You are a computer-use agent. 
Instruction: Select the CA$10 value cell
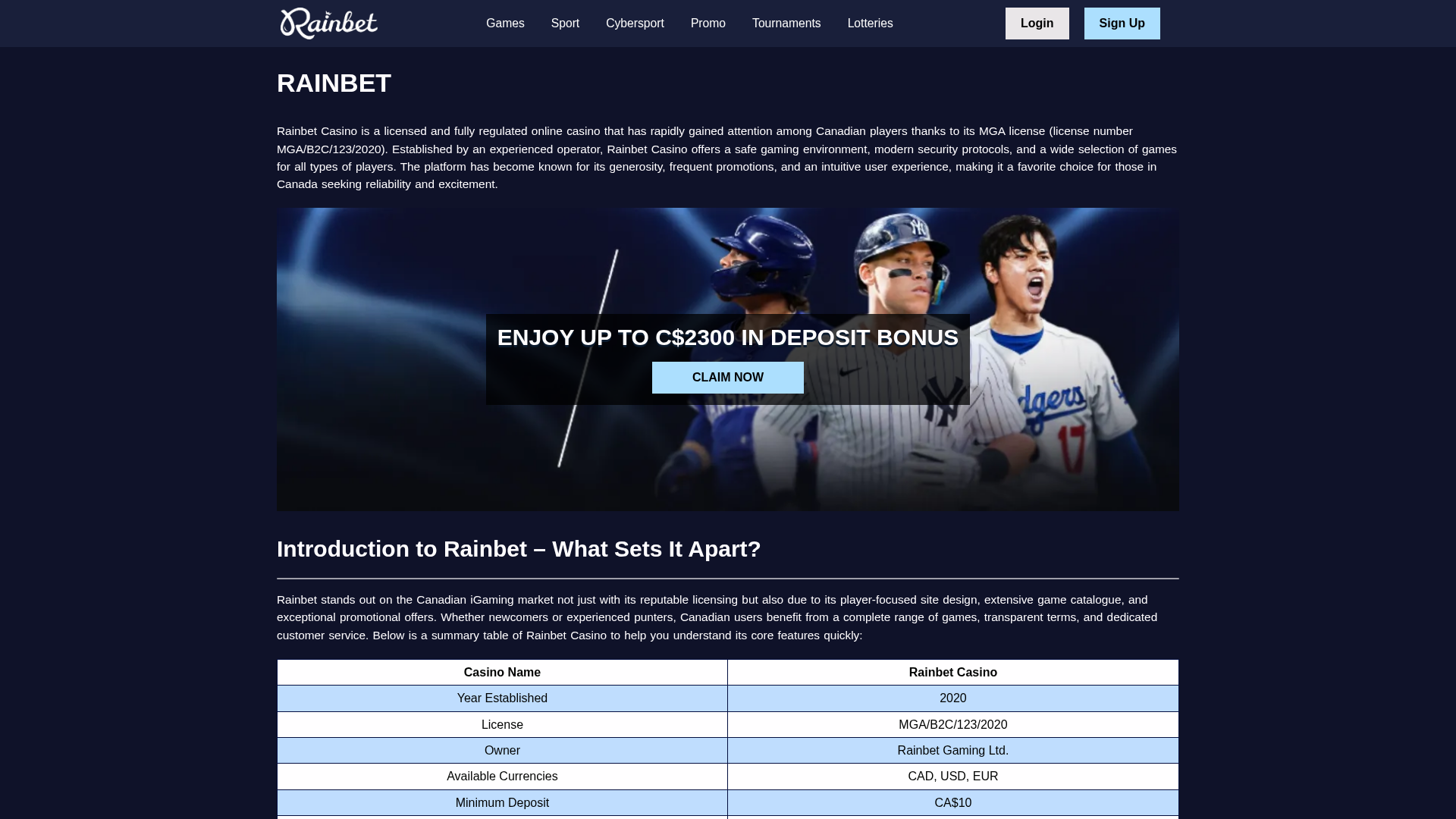(x=953, y=803)
